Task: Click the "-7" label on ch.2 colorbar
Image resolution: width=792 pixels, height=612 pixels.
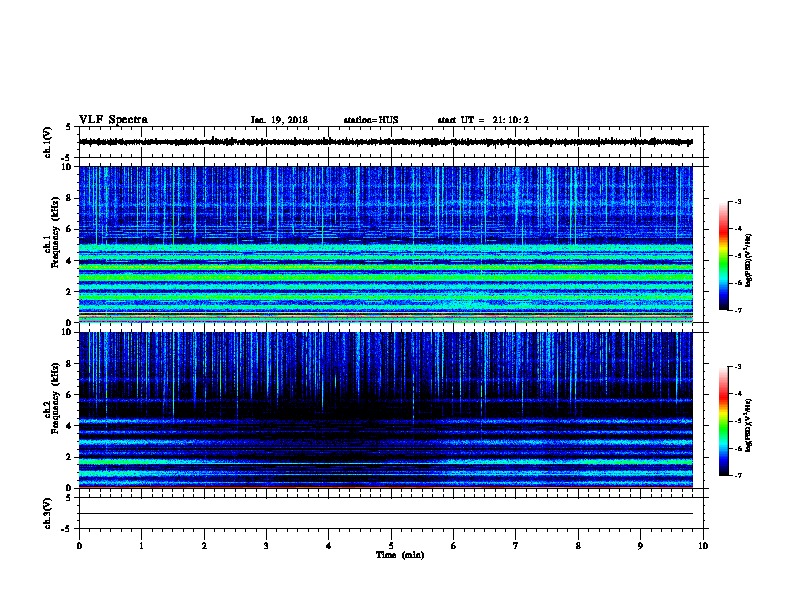Action: pyautogui.click(x=737, y=475)
